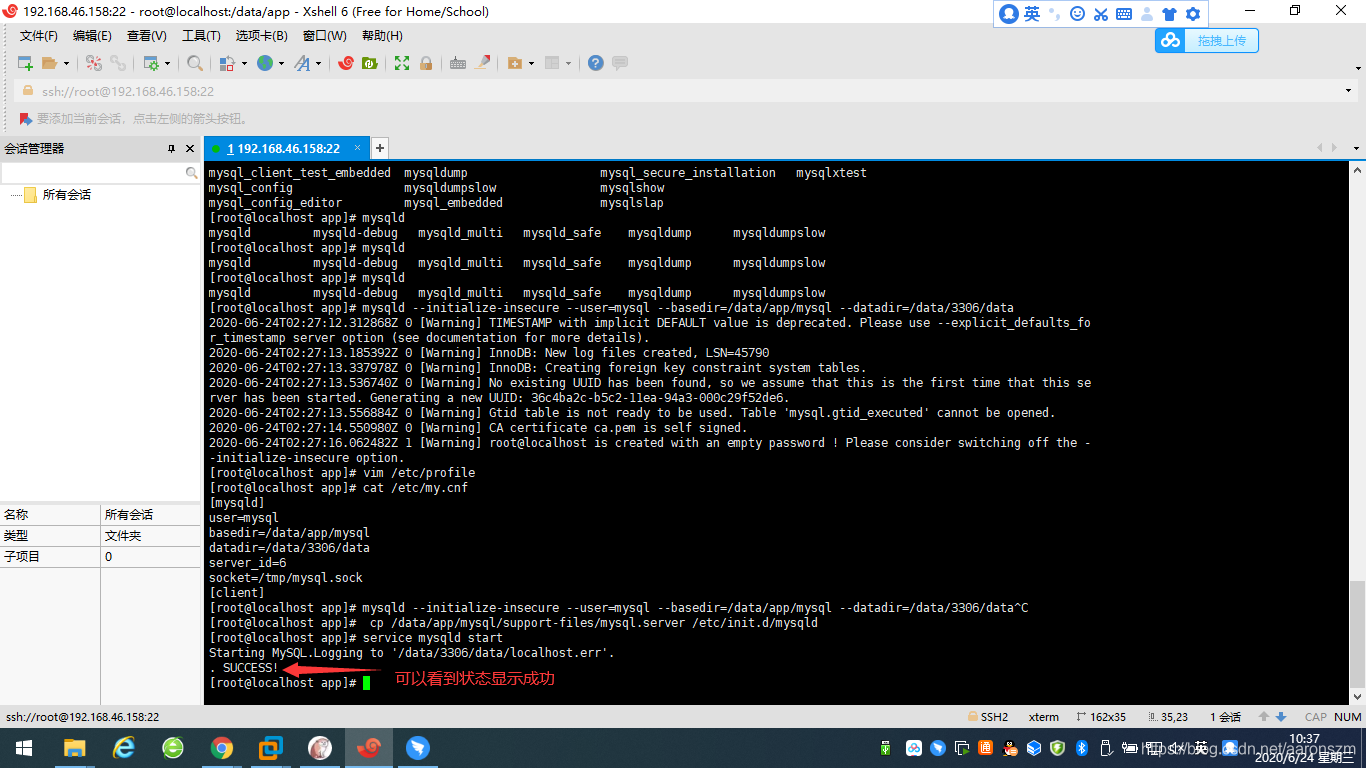Viewport: 1366px width, 768px height.
Task: Open session properties gear icon
Action: 150,63
